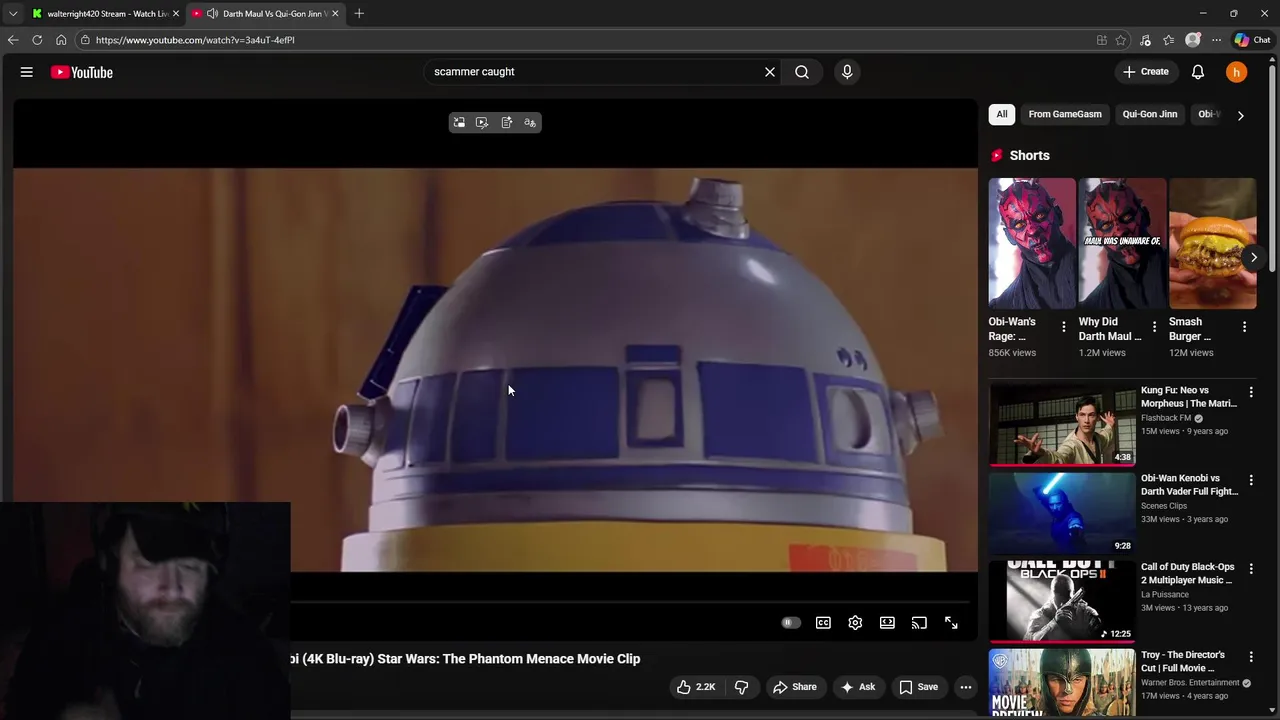Click the Create button

(x=1146, y=72)
